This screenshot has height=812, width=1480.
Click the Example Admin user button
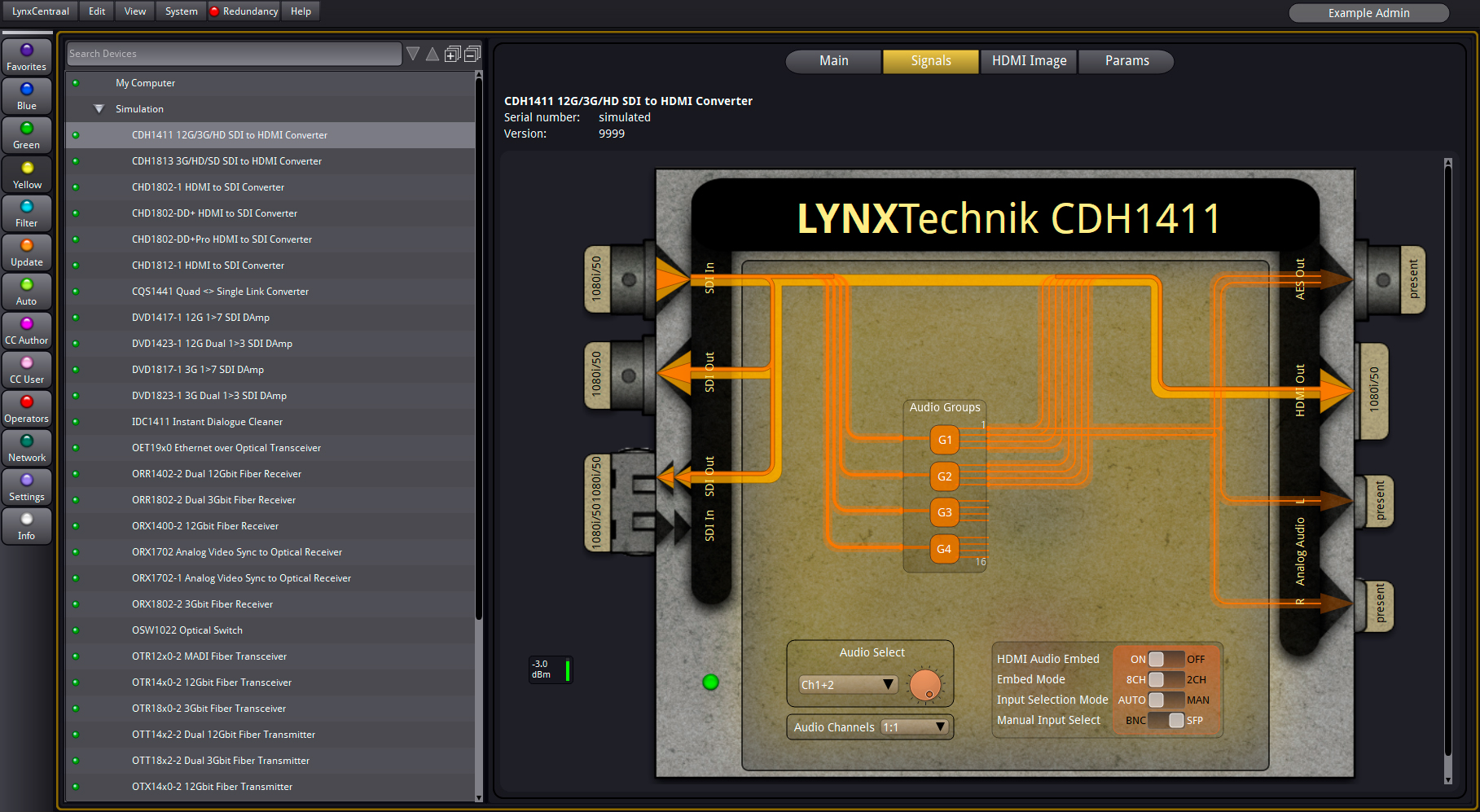pos(1368,13)
